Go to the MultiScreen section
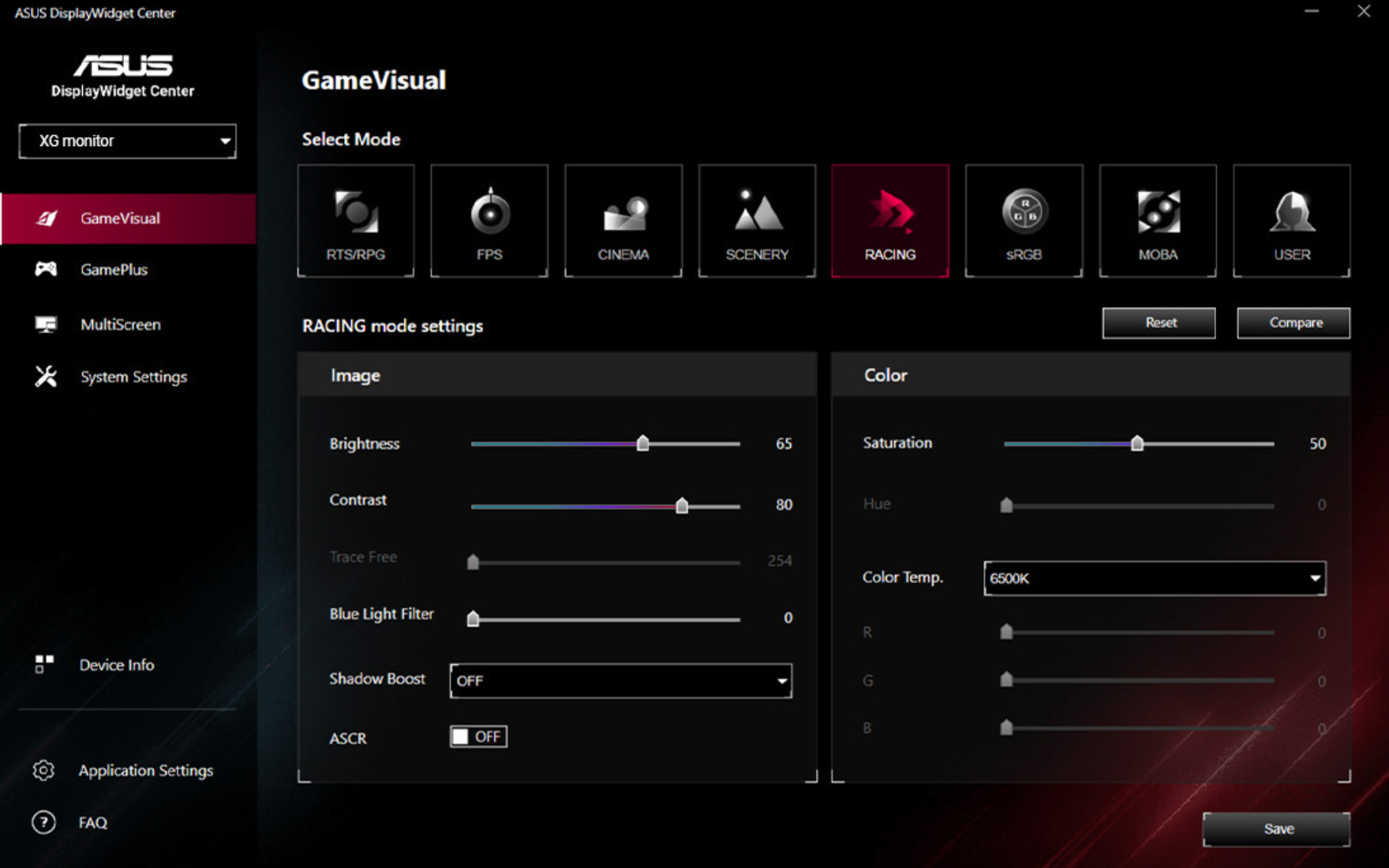Viewport: 1389px width, 868px height. [120, 325]
